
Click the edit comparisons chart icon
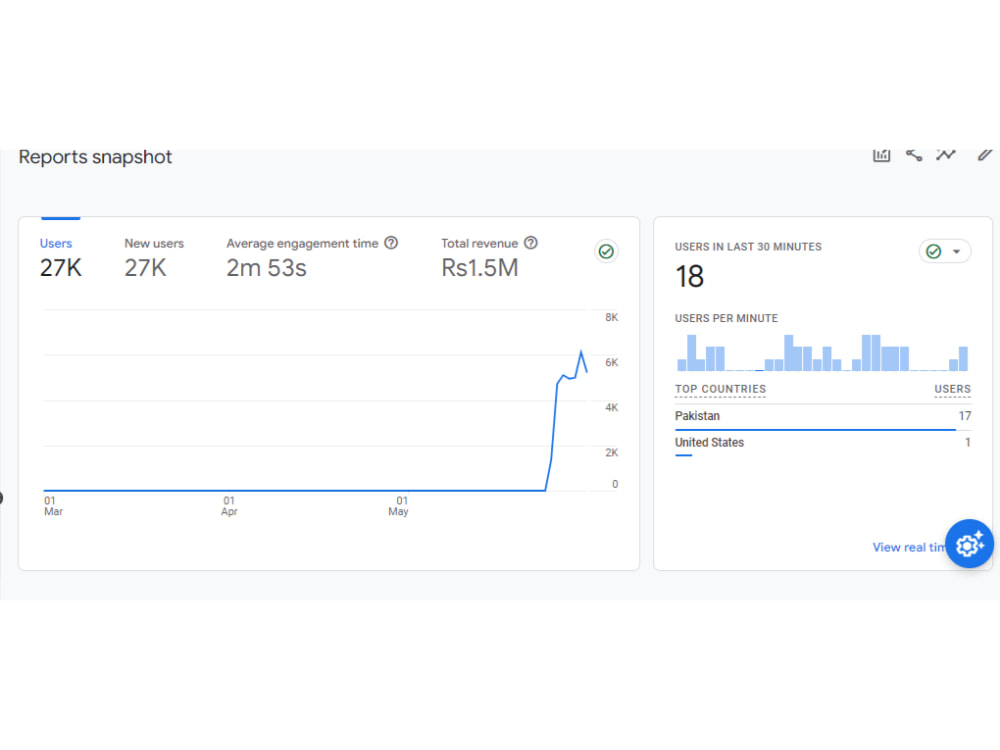(x=881, y=155)
